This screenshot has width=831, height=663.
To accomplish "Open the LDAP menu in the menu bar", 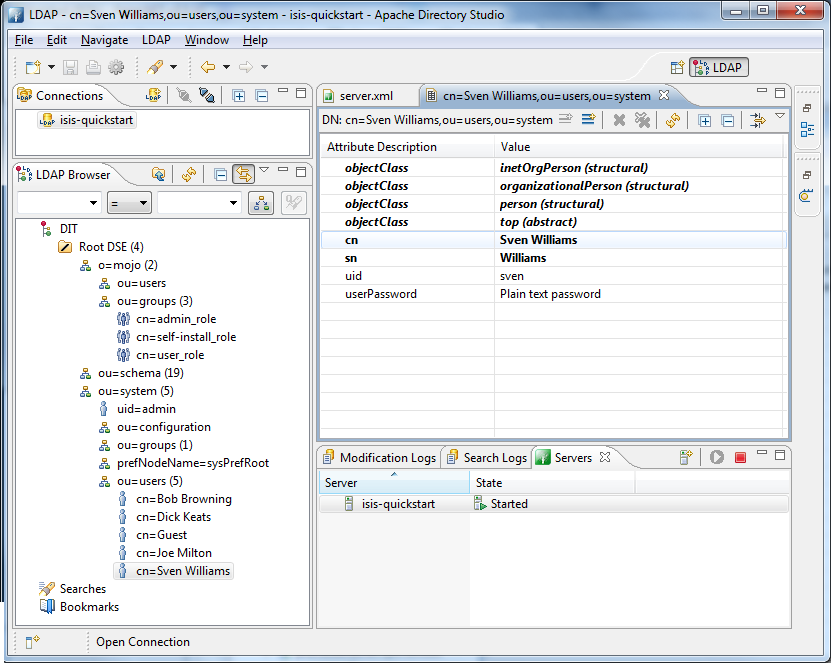I will [155, 40].
